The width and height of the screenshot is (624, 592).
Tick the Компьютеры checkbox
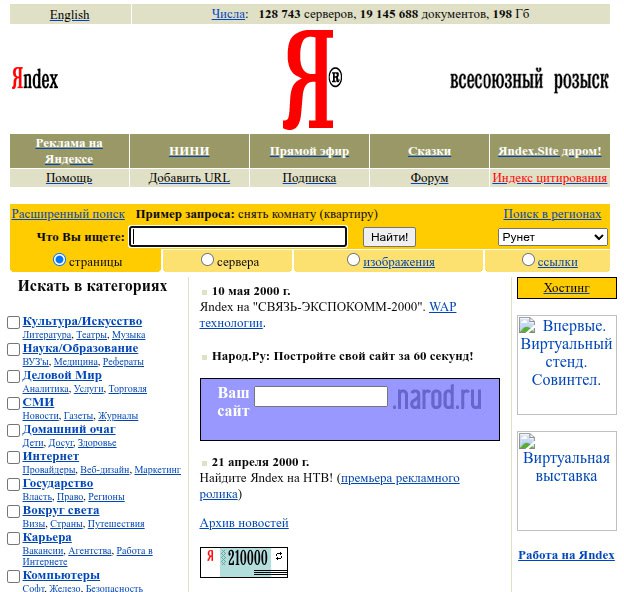[14, 576]
